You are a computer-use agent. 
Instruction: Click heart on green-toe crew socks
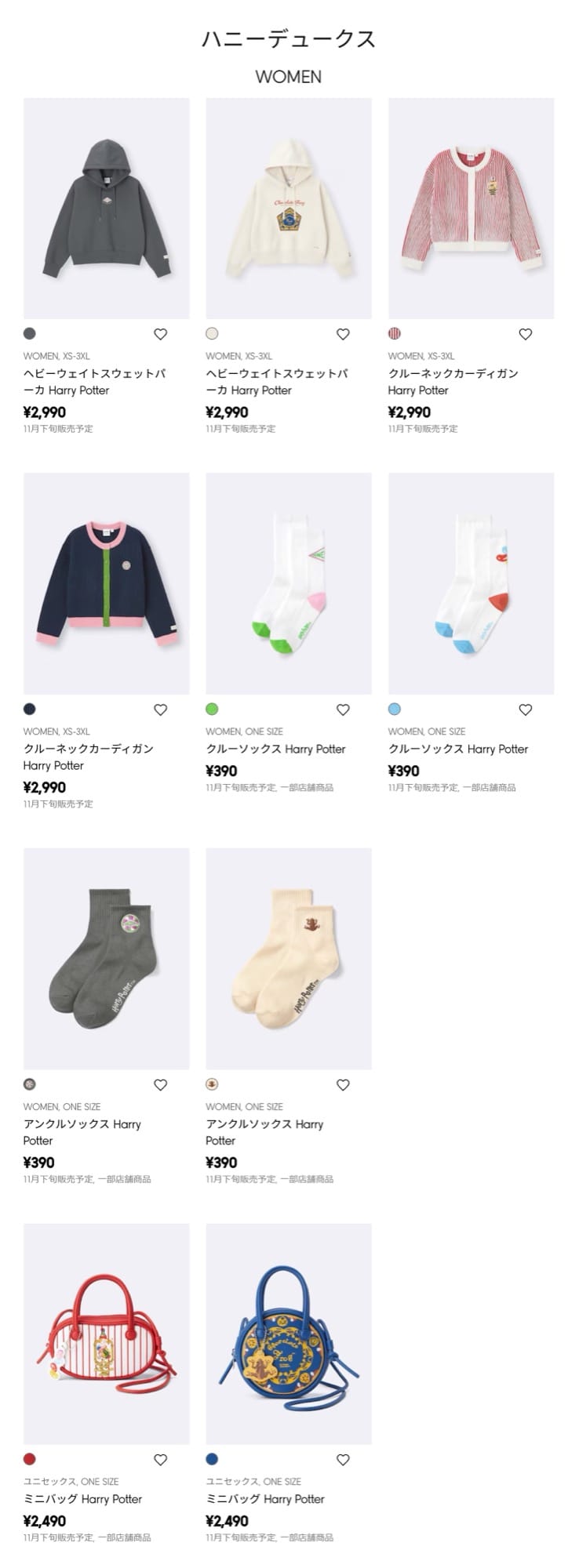343,710
